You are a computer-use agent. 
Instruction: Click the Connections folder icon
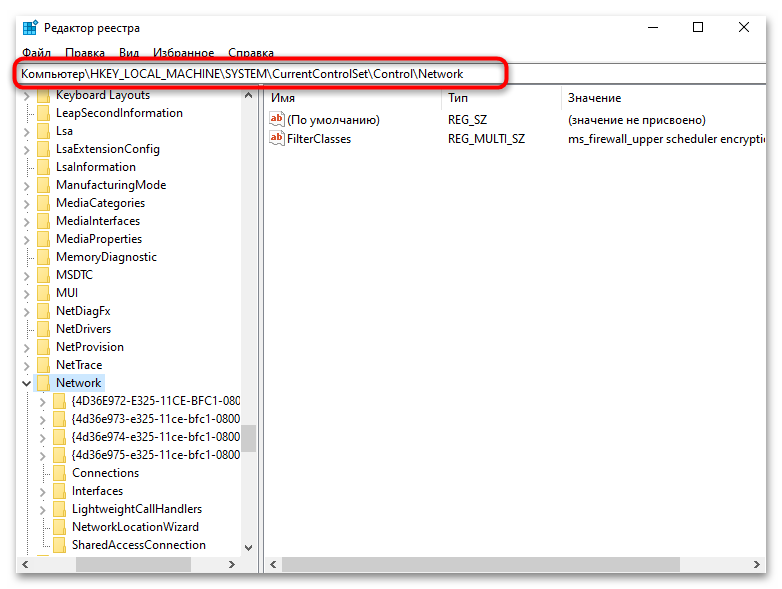(59, 473)
